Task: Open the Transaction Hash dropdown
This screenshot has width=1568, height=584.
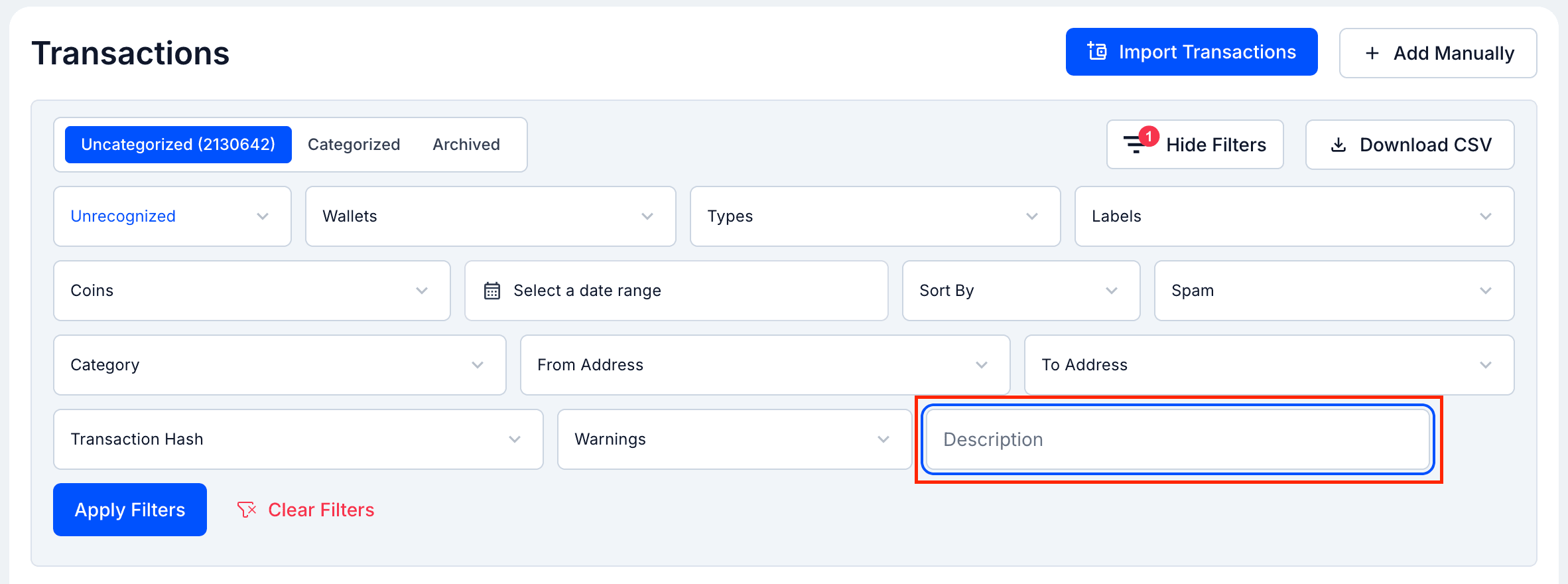Action: [298, 439]
